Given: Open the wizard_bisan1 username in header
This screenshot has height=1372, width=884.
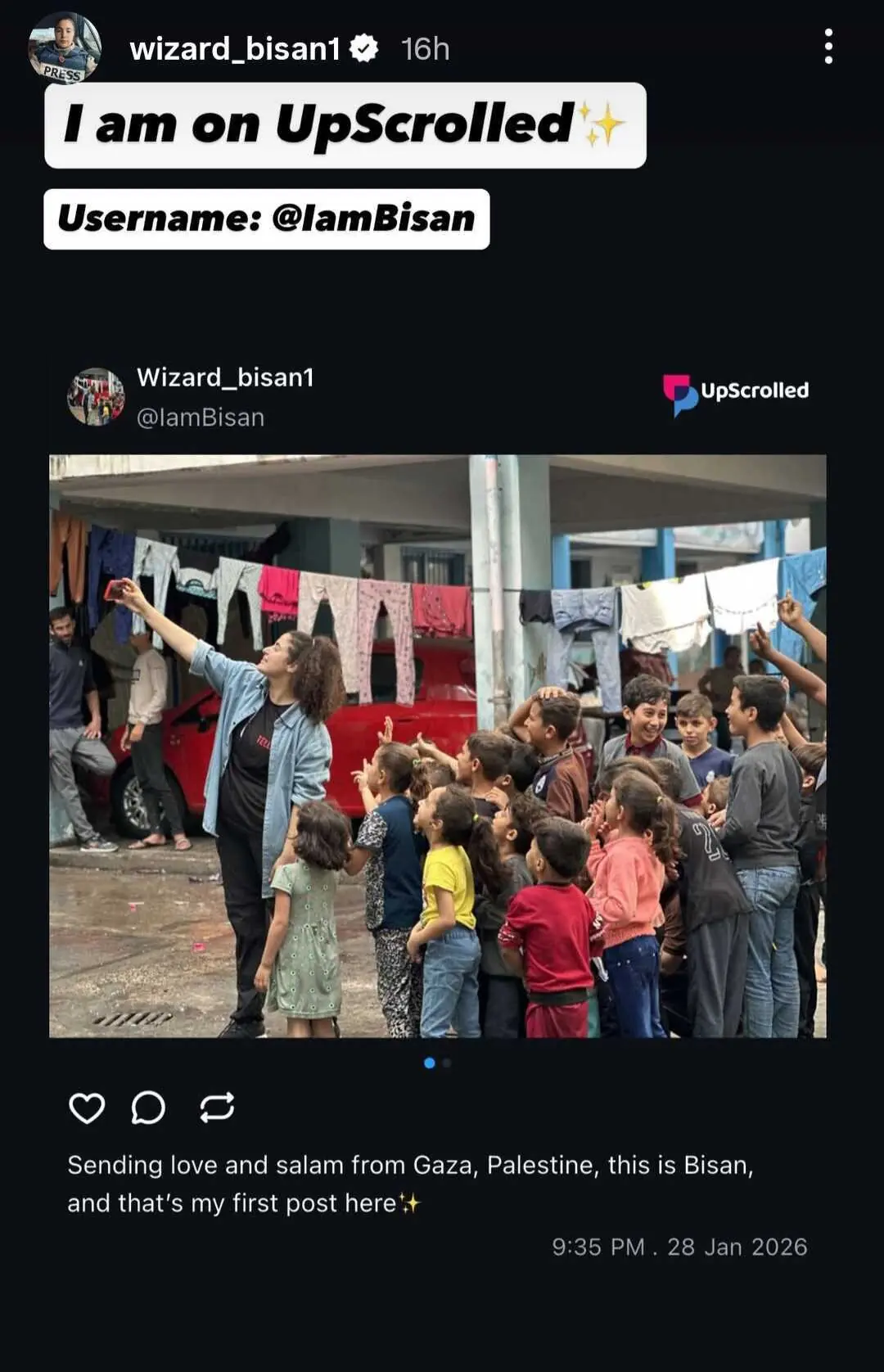Looking at the screenshot, I should 235,49.
